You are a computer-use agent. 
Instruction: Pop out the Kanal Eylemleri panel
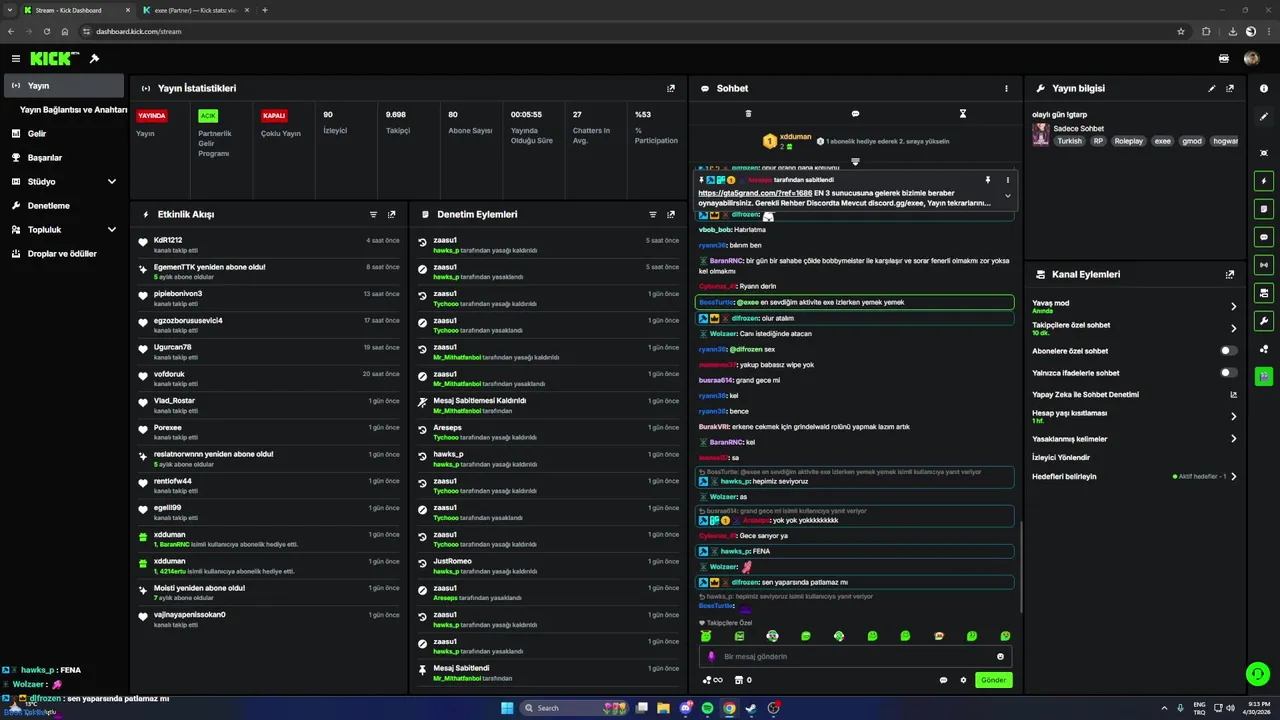1230,274
